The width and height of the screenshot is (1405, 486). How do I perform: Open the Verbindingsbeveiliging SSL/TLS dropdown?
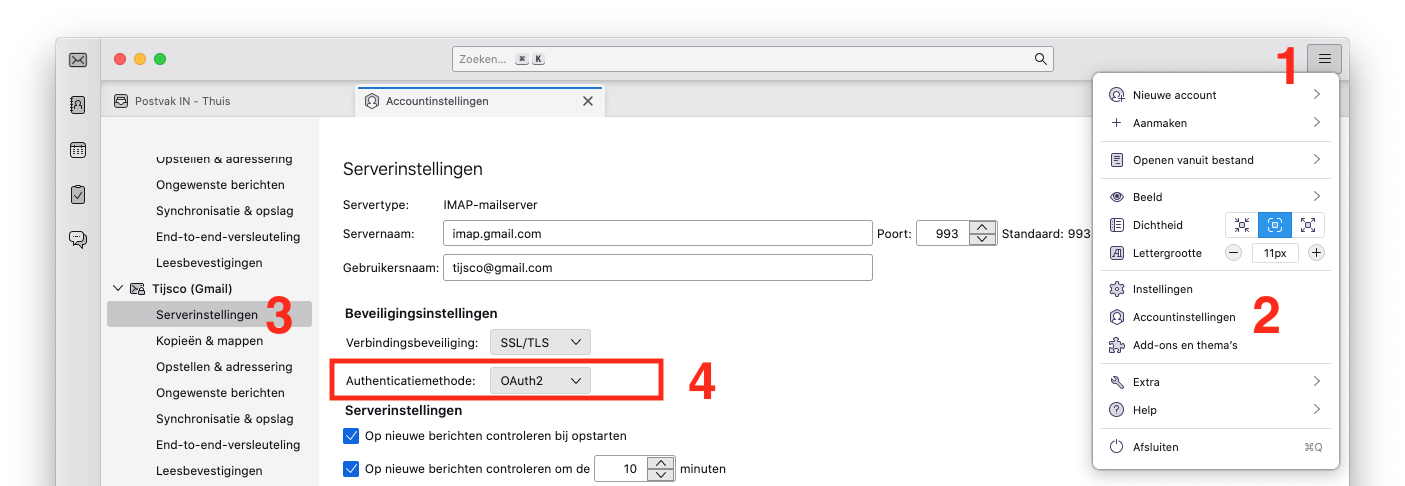click(540, 342)
